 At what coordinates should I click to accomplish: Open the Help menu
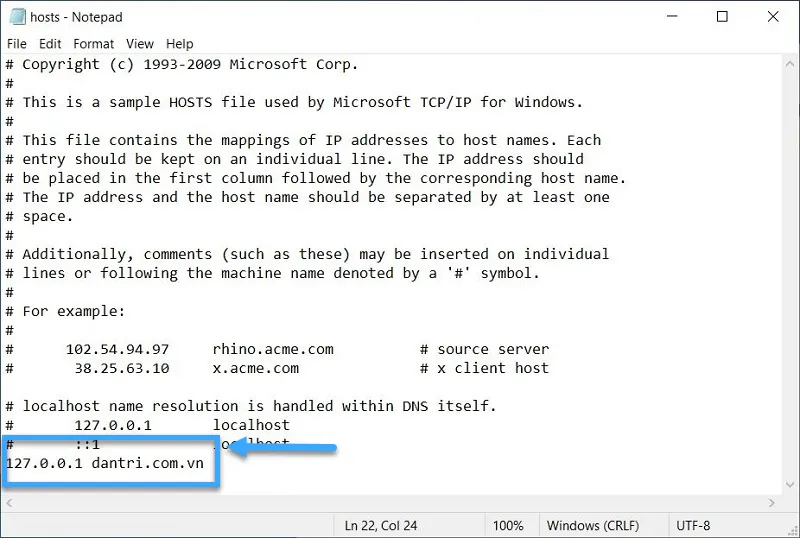180,44
